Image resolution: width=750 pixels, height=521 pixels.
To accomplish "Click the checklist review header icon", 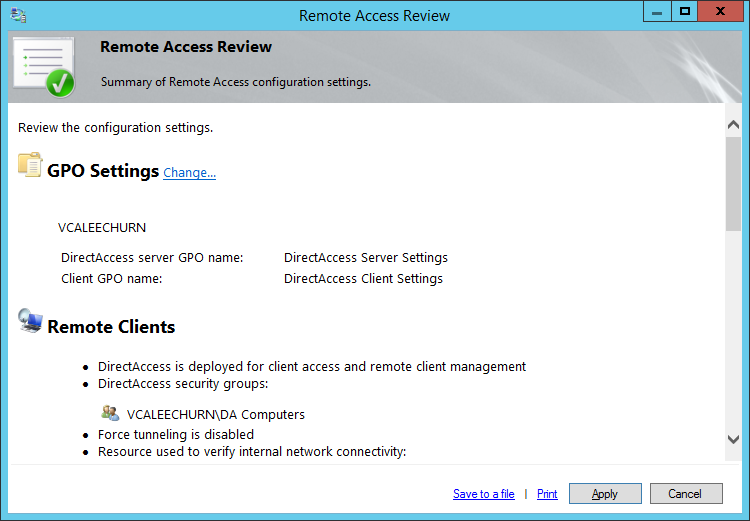I will [x=44, y=67].
